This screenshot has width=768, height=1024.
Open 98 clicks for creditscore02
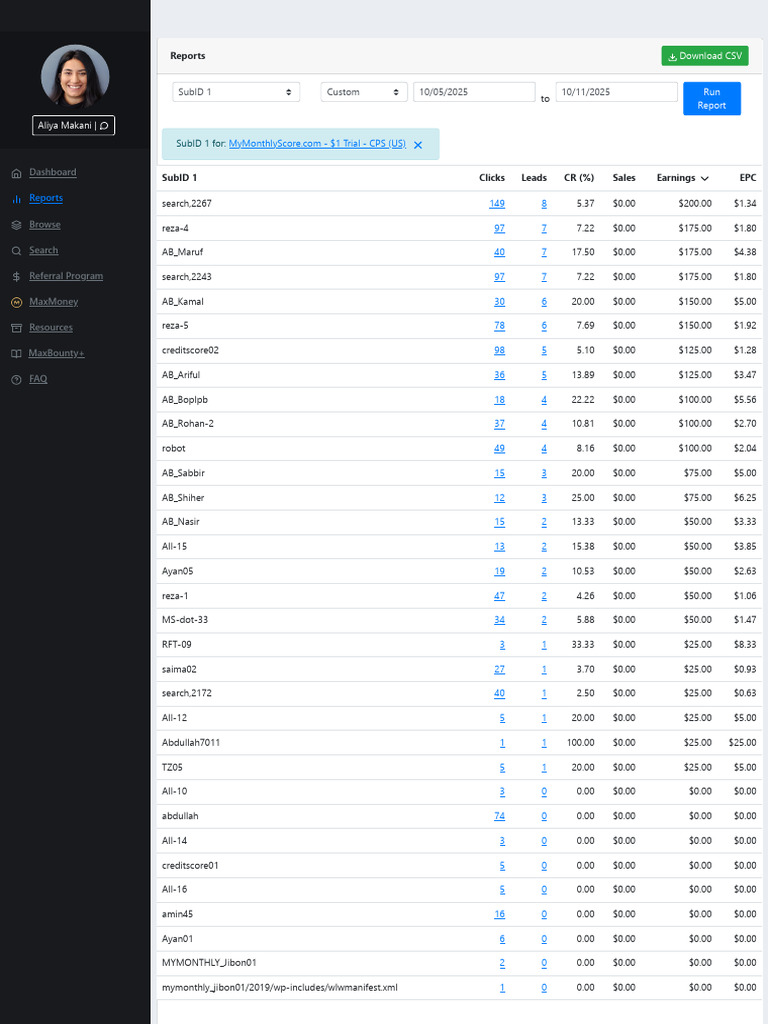tap(500, 351)
